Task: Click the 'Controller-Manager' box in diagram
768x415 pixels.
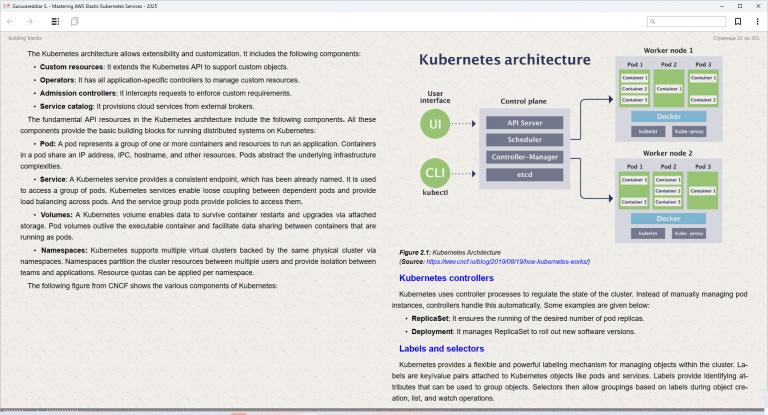Action: pyautogui.click(x=525, y=157)
